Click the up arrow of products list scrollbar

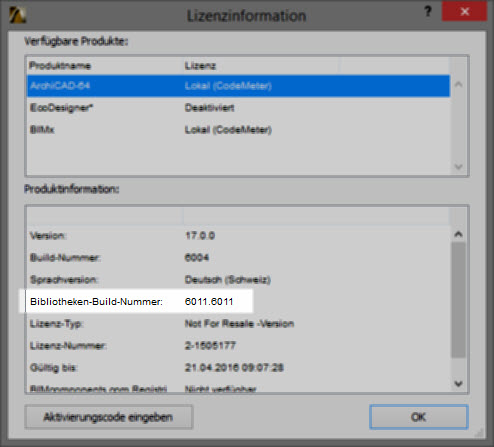click(459, 84)
